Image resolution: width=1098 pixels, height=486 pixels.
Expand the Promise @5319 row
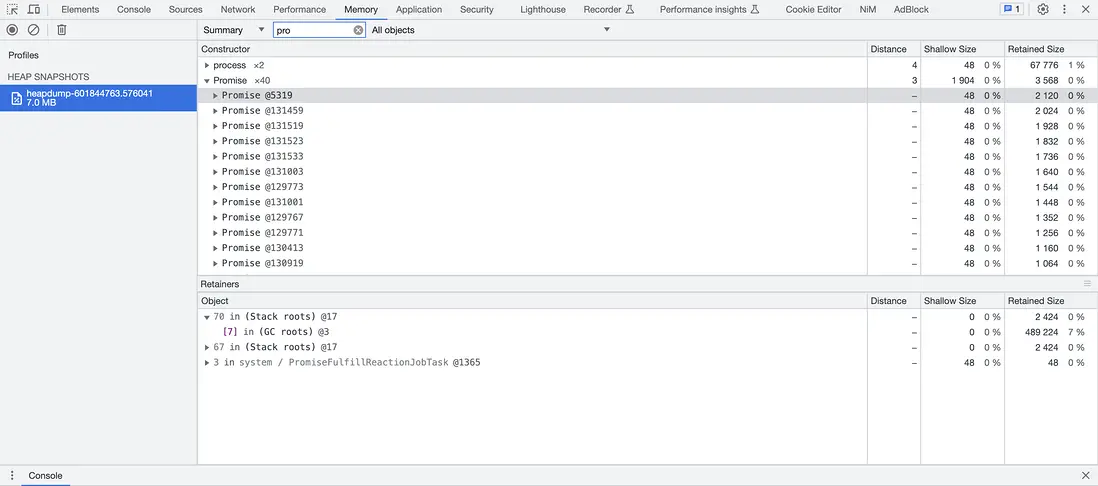(215, 96)
